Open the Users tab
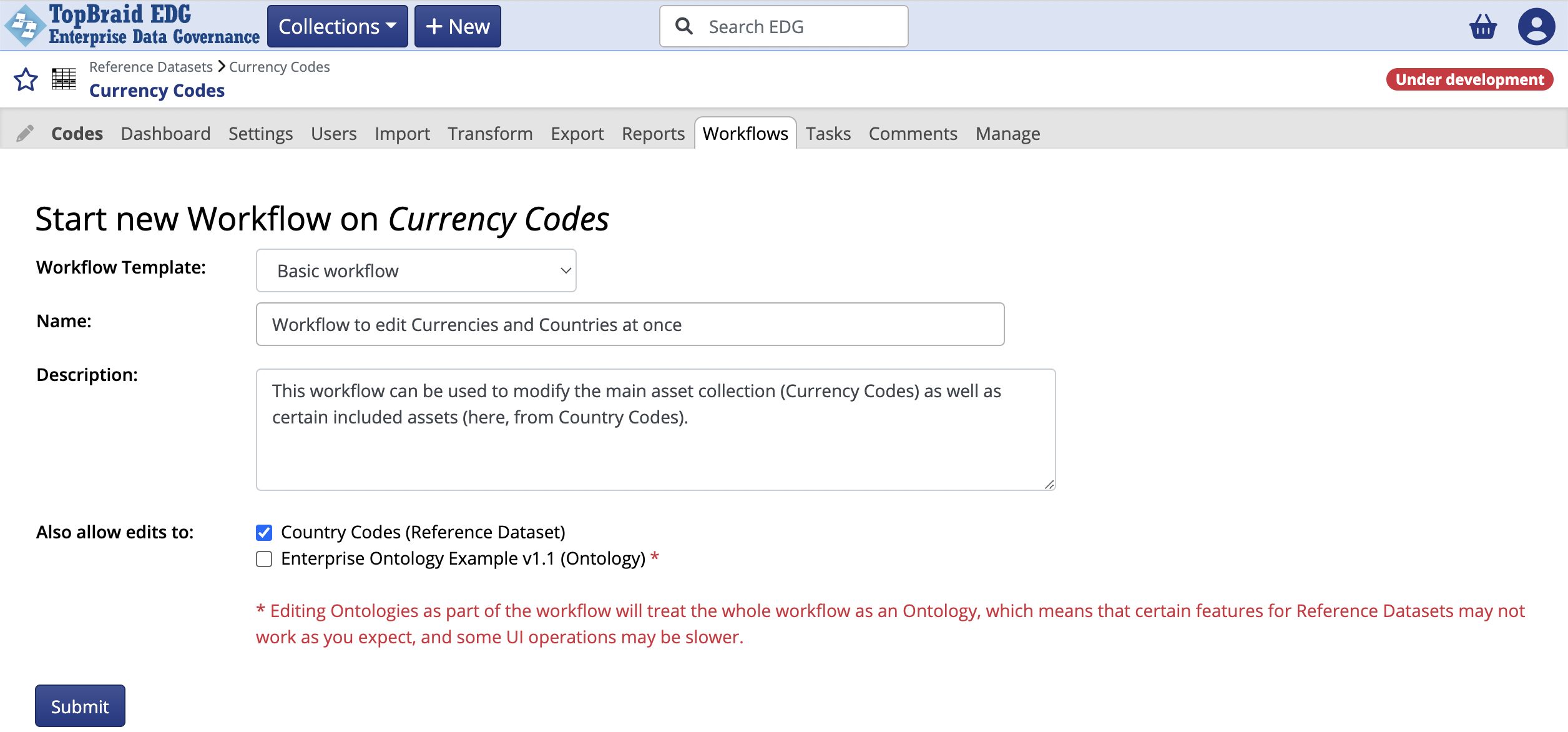The image size is (1568, 732). point(333,133)
